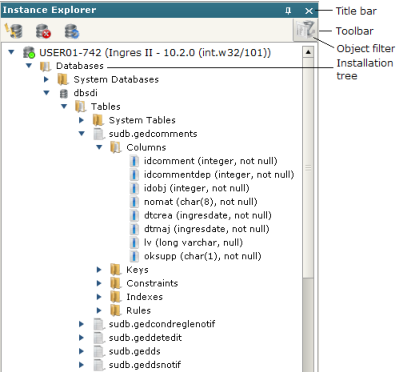Image resolution: width=408 pixels, height=372 pixels.
Task: Click the add instance toolbar icon
Action: coord(14,31)
